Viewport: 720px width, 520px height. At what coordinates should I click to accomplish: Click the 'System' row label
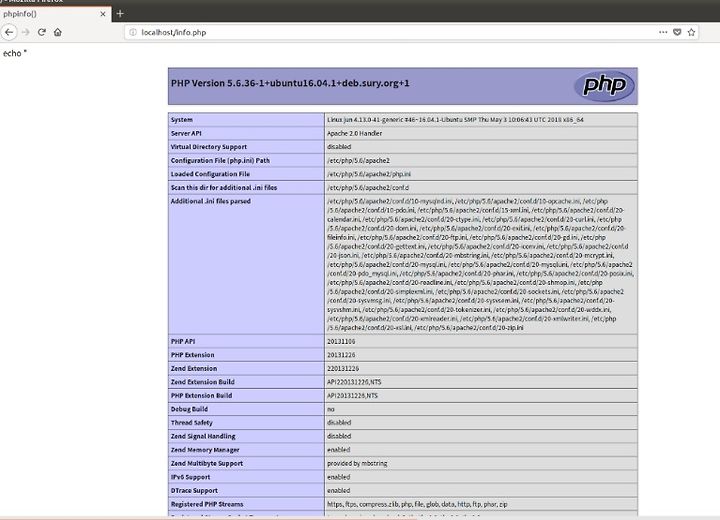182,119
